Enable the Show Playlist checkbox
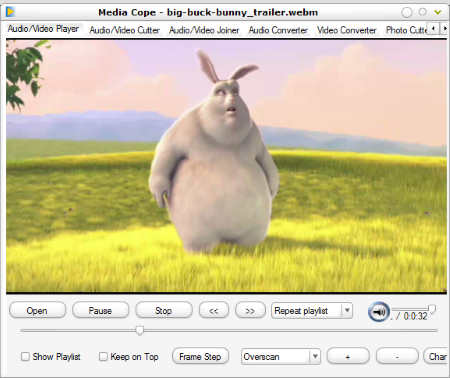The height and width of the screenshot is (378, 450). pos(25,356)
